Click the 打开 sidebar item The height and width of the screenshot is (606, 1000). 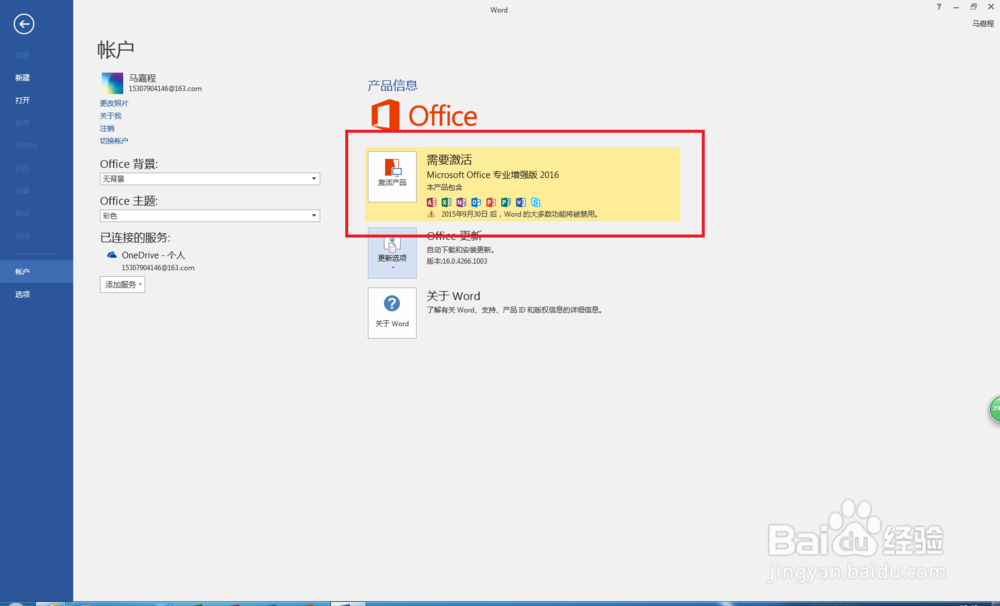[21, 100]
